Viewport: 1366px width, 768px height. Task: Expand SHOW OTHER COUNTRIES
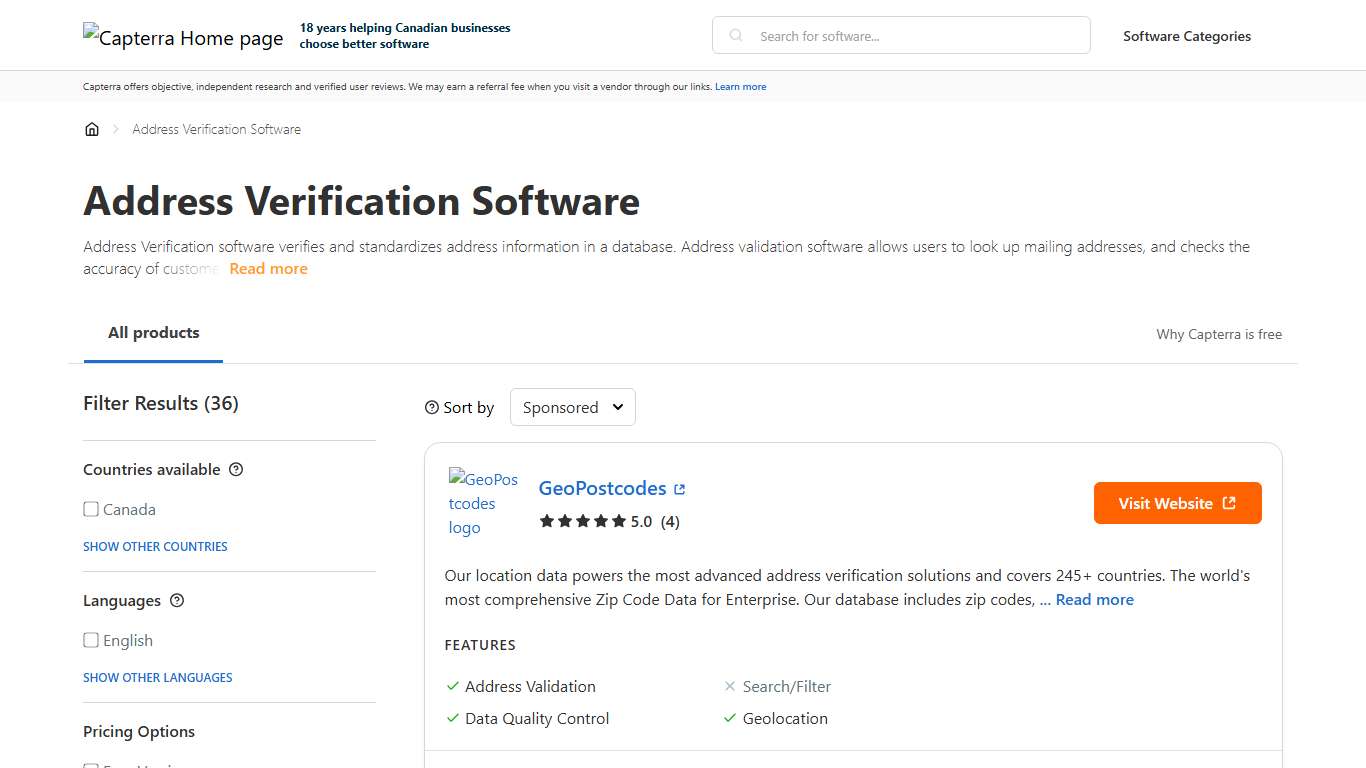155,546
